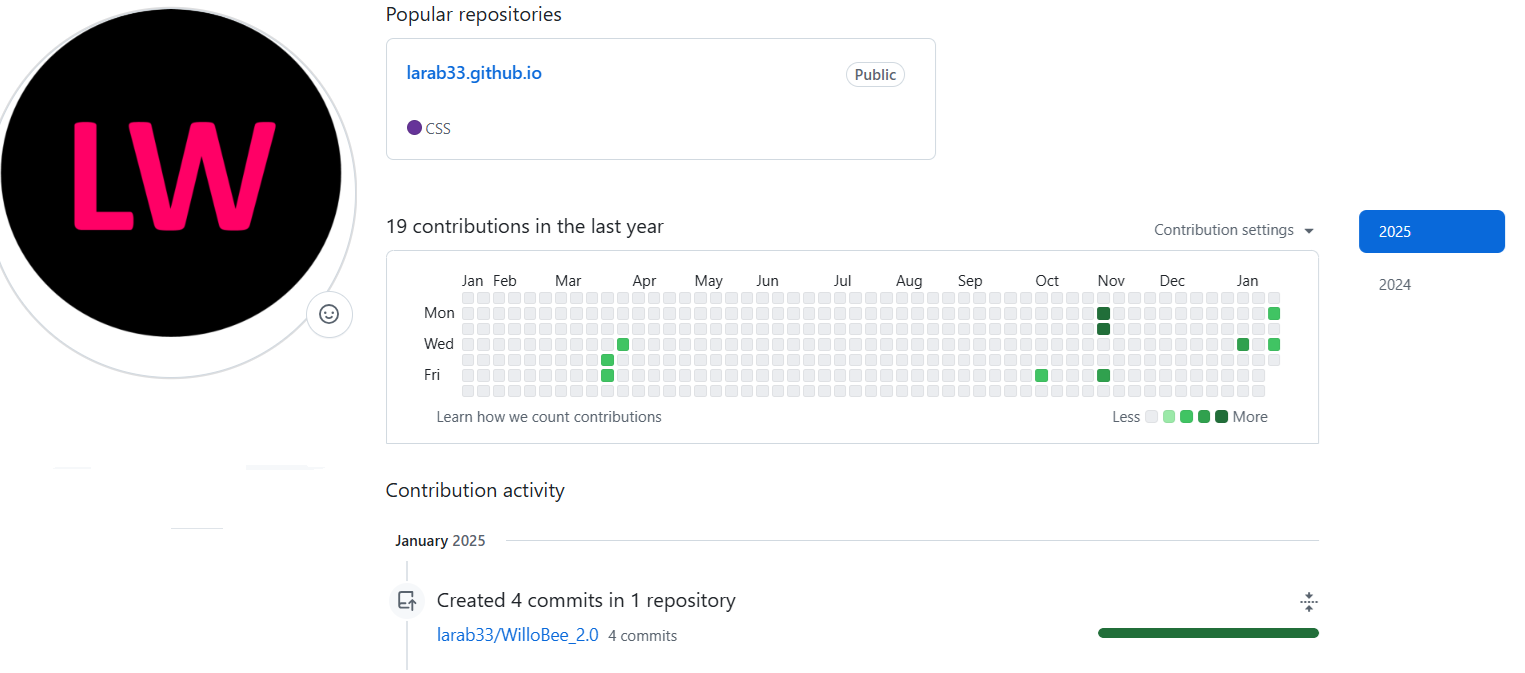Image resolution: width=1525 pixels, height=673 pixels.
Task: Select dark green Monday cell in November
Action: click(1103, 314)
